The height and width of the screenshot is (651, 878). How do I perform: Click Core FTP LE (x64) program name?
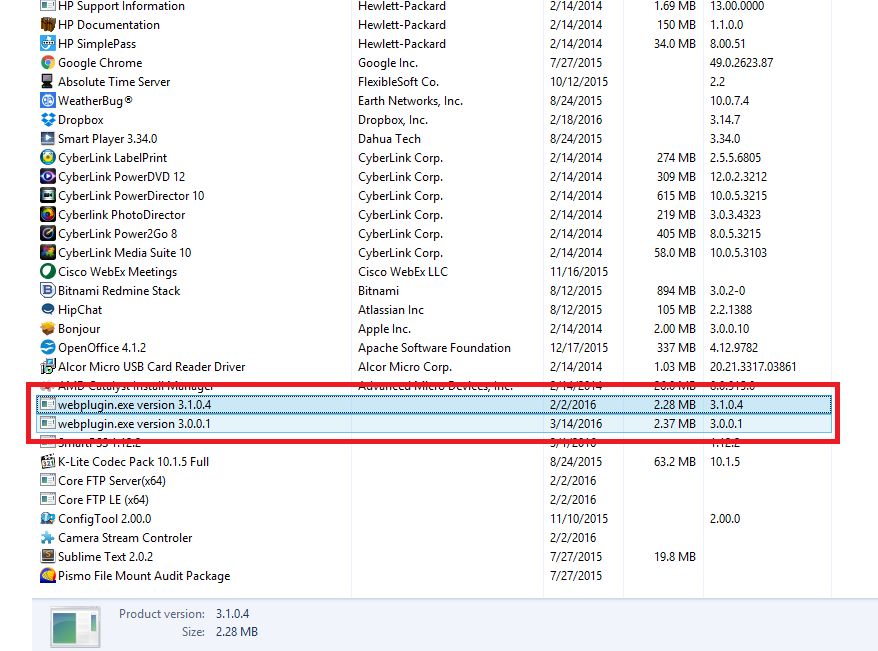(104, 500)
